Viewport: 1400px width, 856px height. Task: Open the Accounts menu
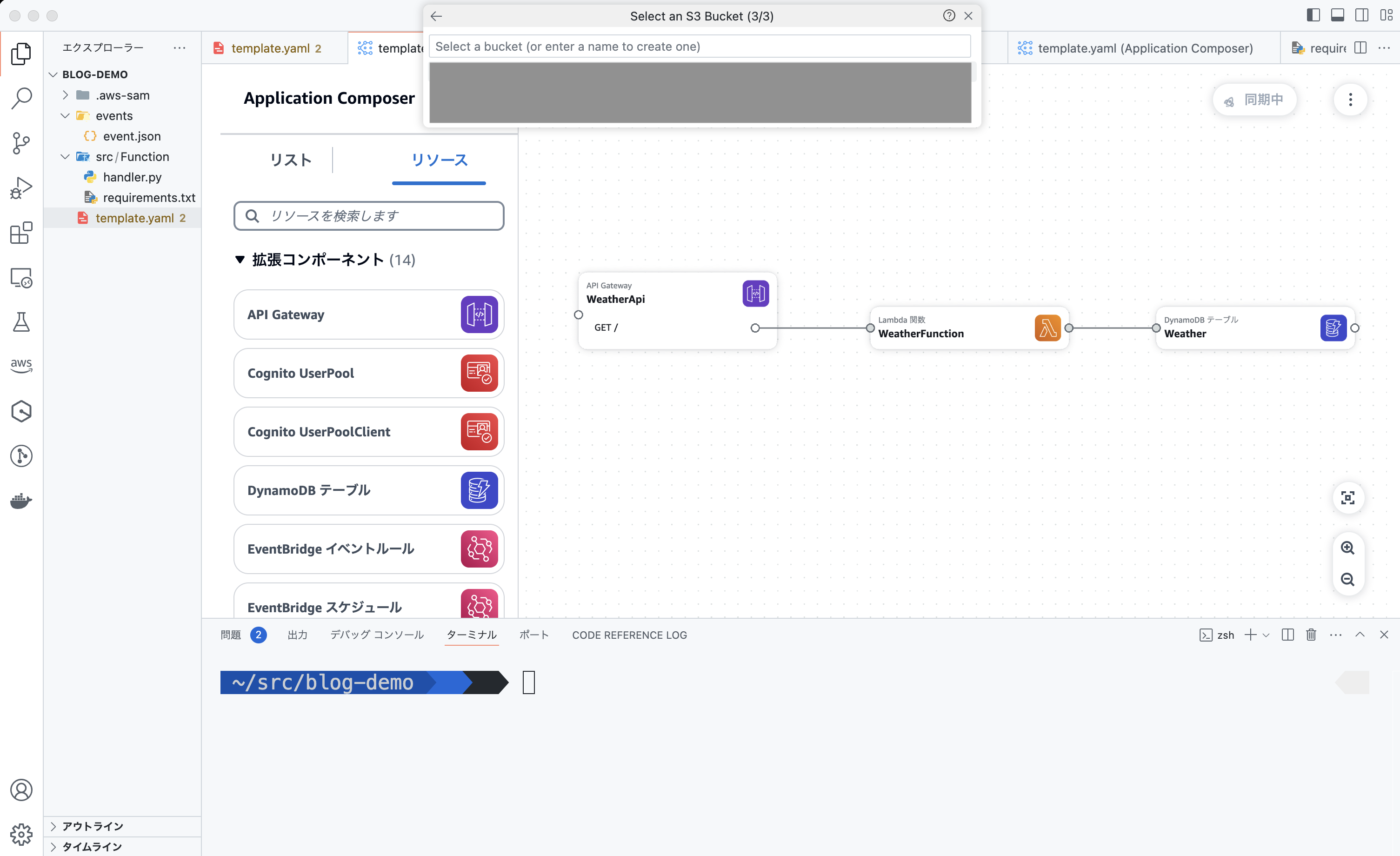(21, 789)
